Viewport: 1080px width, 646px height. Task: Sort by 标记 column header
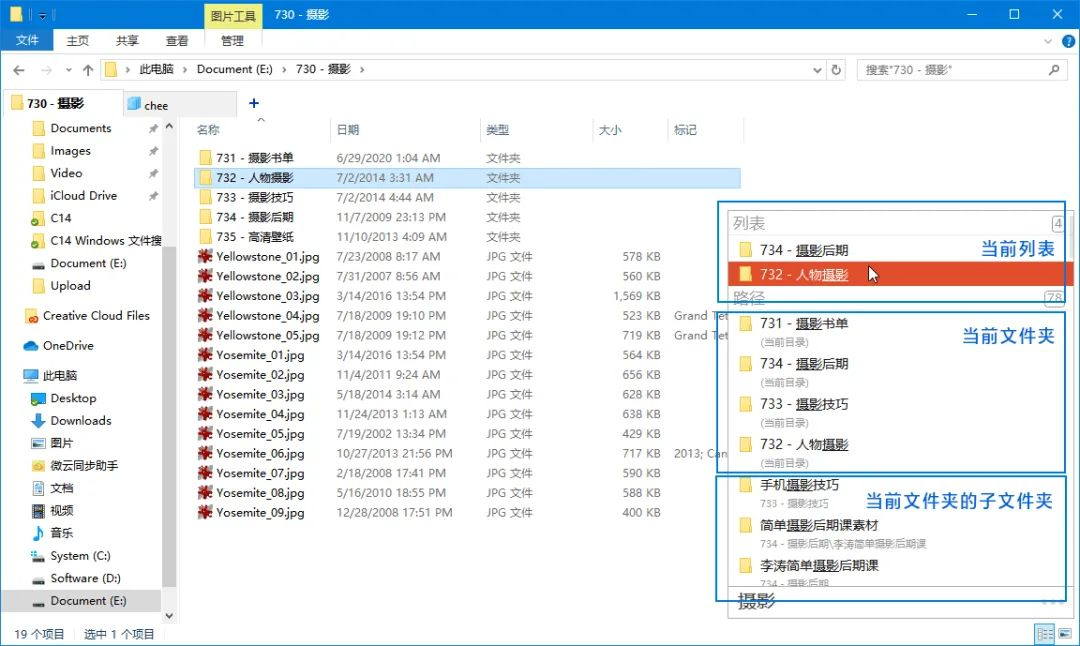pyautogui.click(x=705, y=129)
